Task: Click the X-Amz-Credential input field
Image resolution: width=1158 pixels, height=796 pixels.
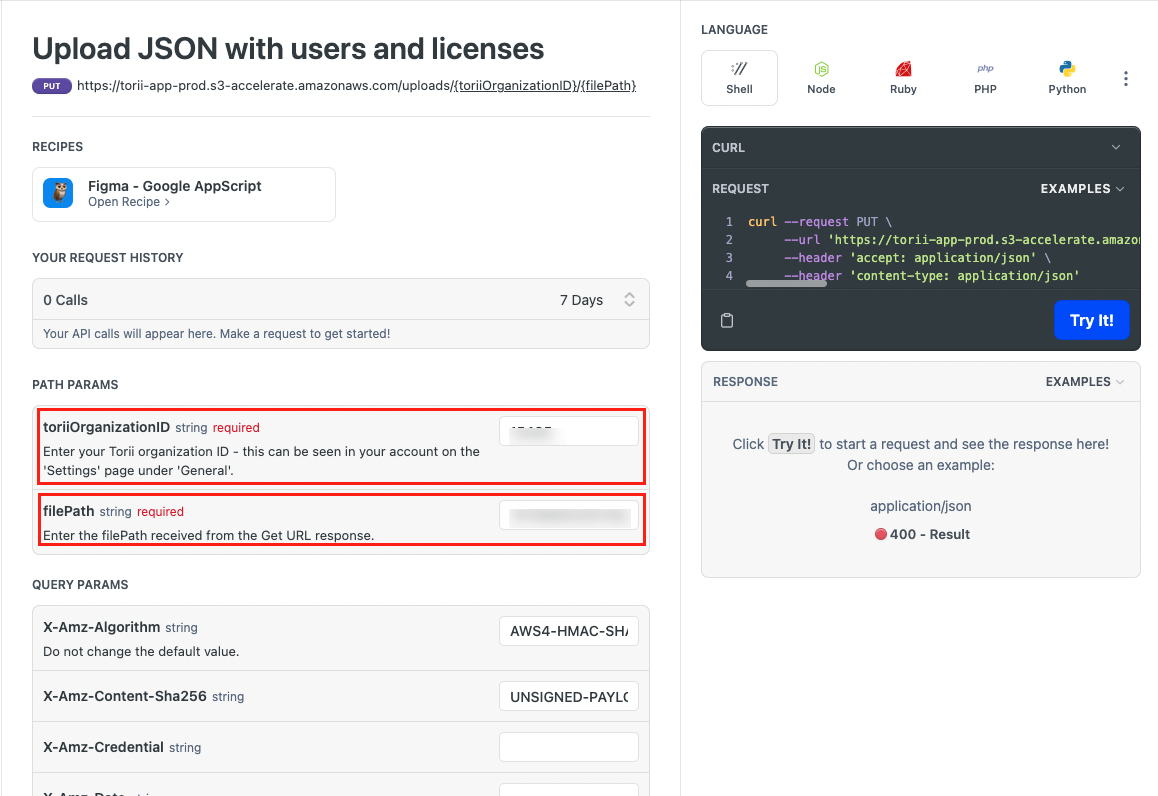Action: coord(569,747)
